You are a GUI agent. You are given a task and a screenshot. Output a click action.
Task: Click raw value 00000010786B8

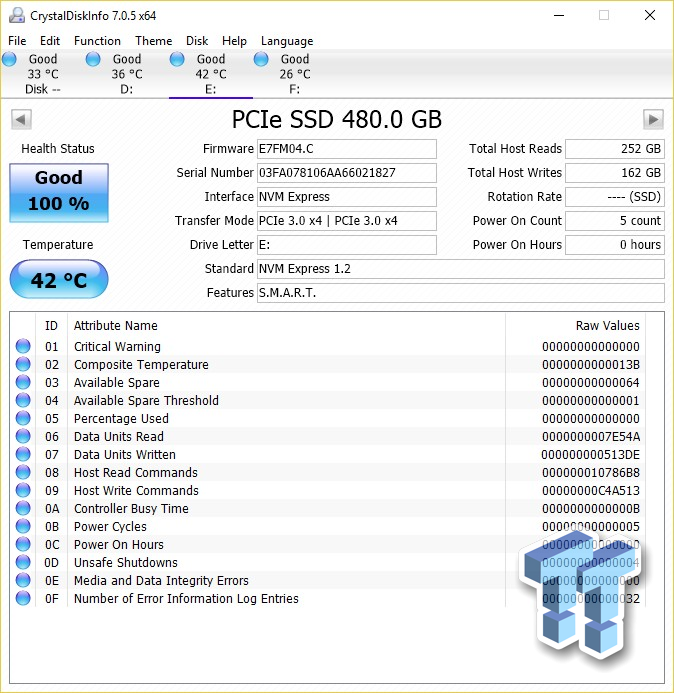tap(591, 473)
